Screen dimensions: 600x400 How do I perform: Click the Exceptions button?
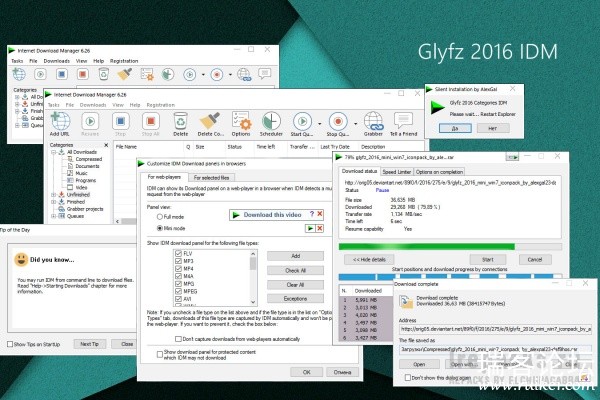(295, 299)
